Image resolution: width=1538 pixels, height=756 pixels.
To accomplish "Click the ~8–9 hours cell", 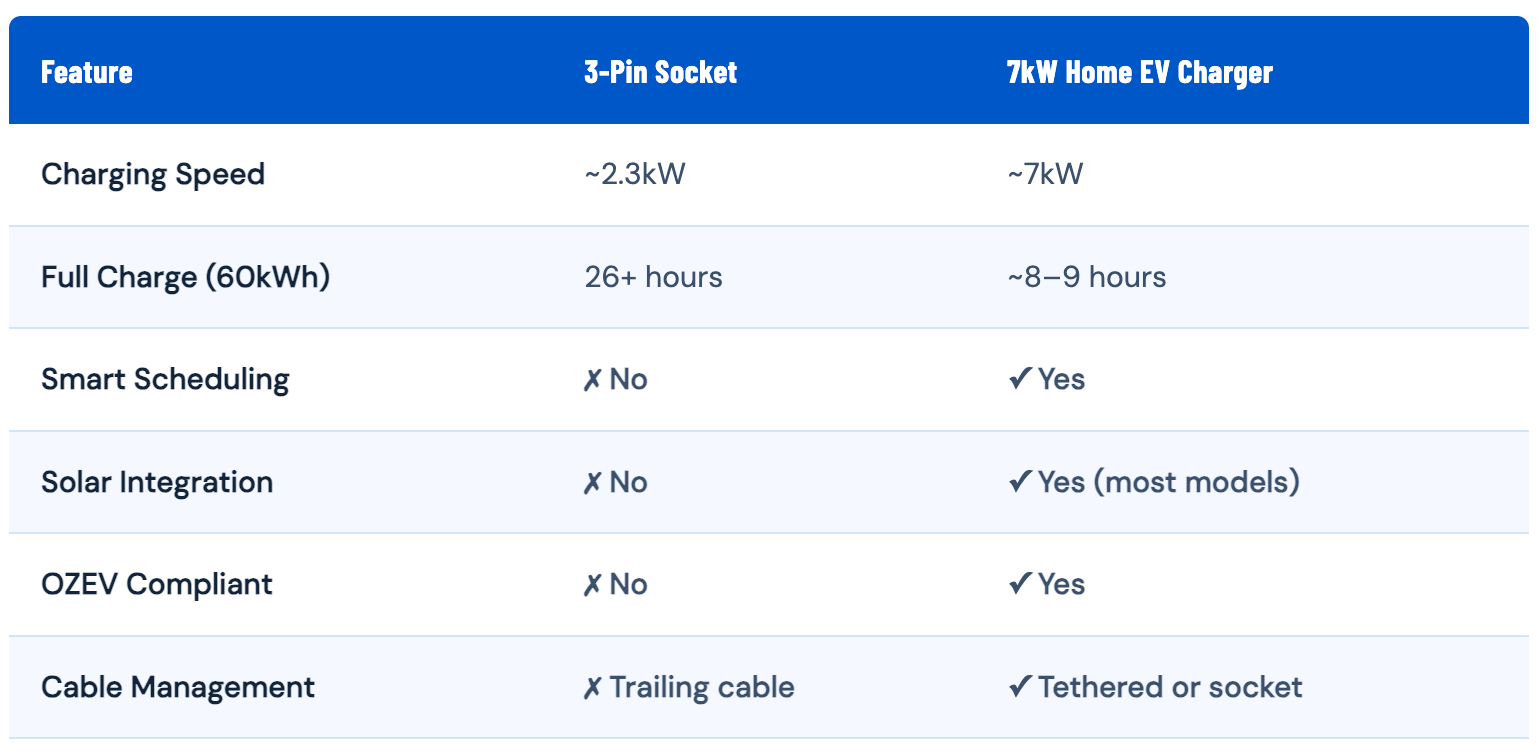I will (x=1087, y=277).
